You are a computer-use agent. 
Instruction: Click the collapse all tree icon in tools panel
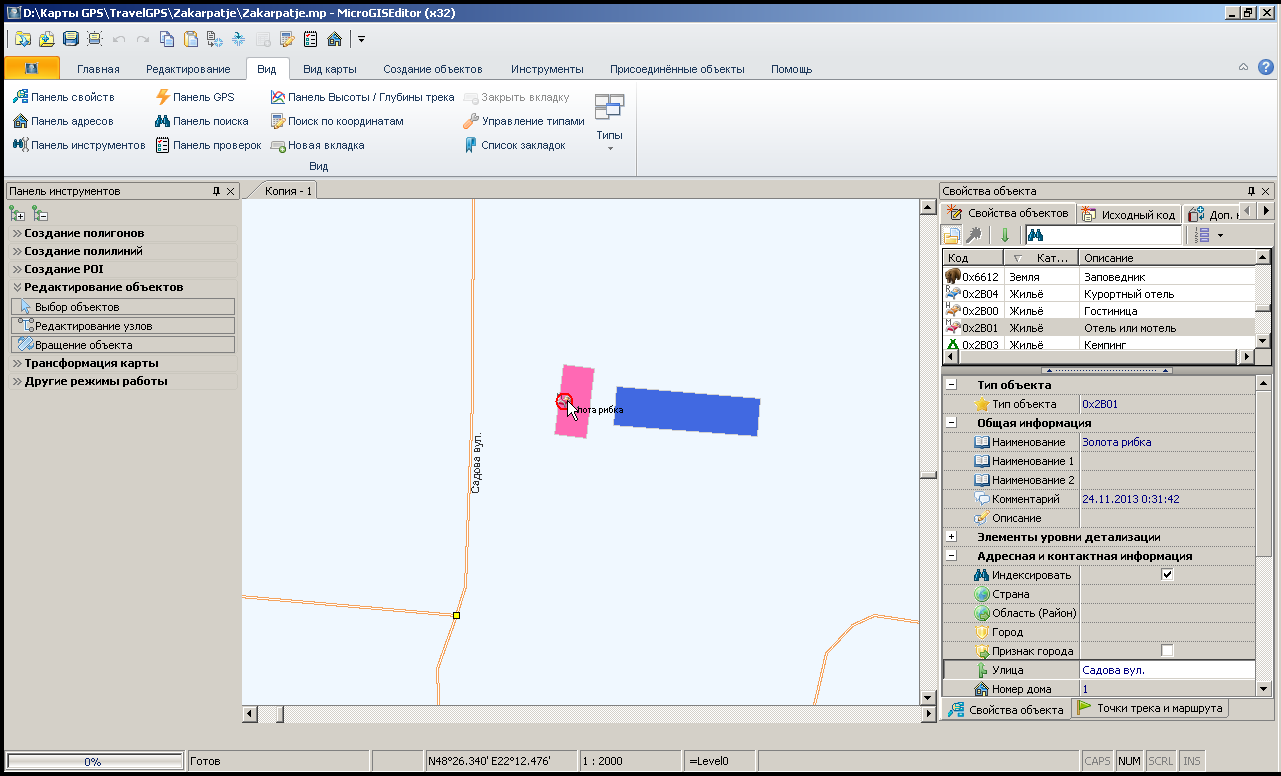[40, 213]
